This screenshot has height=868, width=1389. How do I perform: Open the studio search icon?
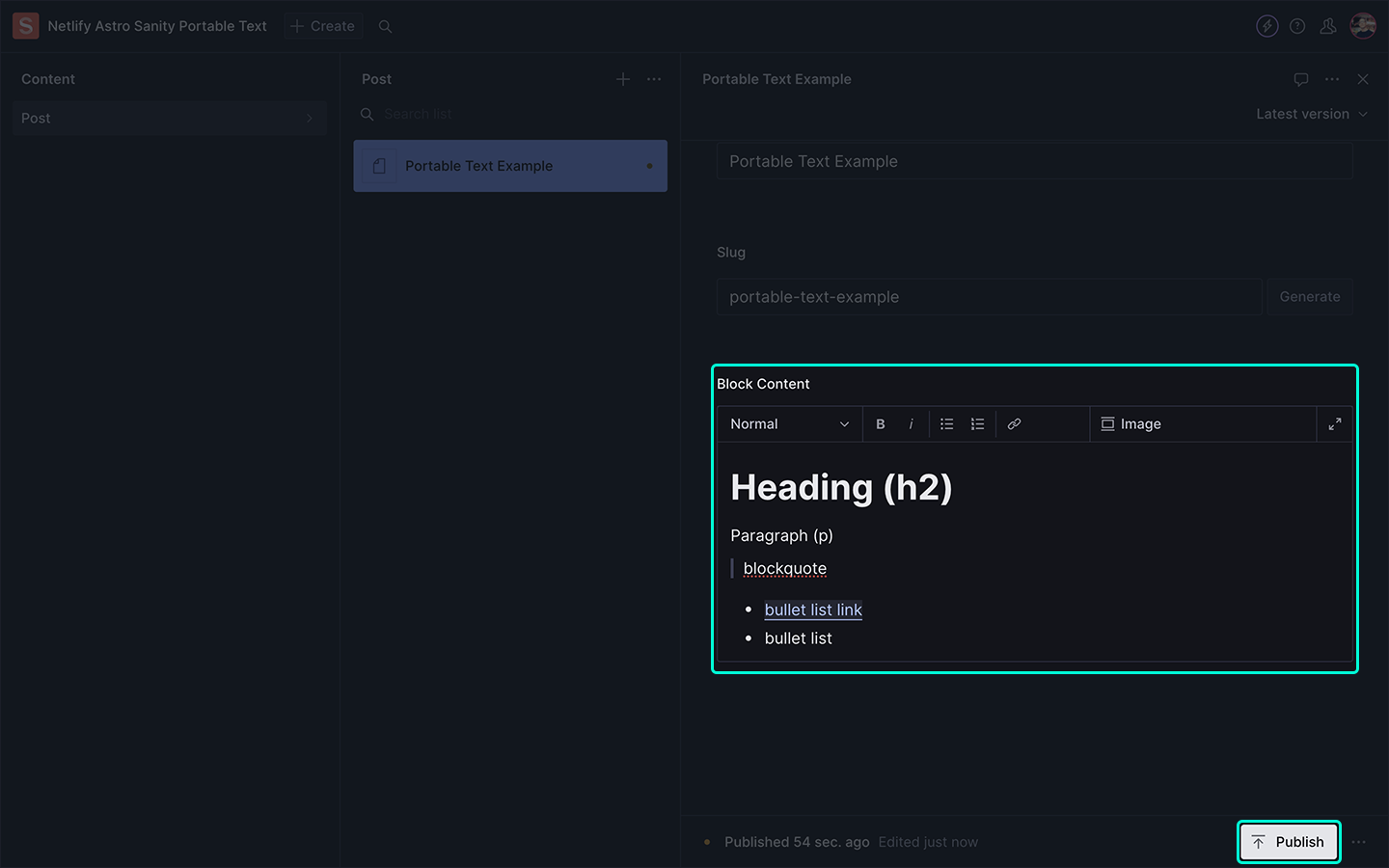pos(385,26)
